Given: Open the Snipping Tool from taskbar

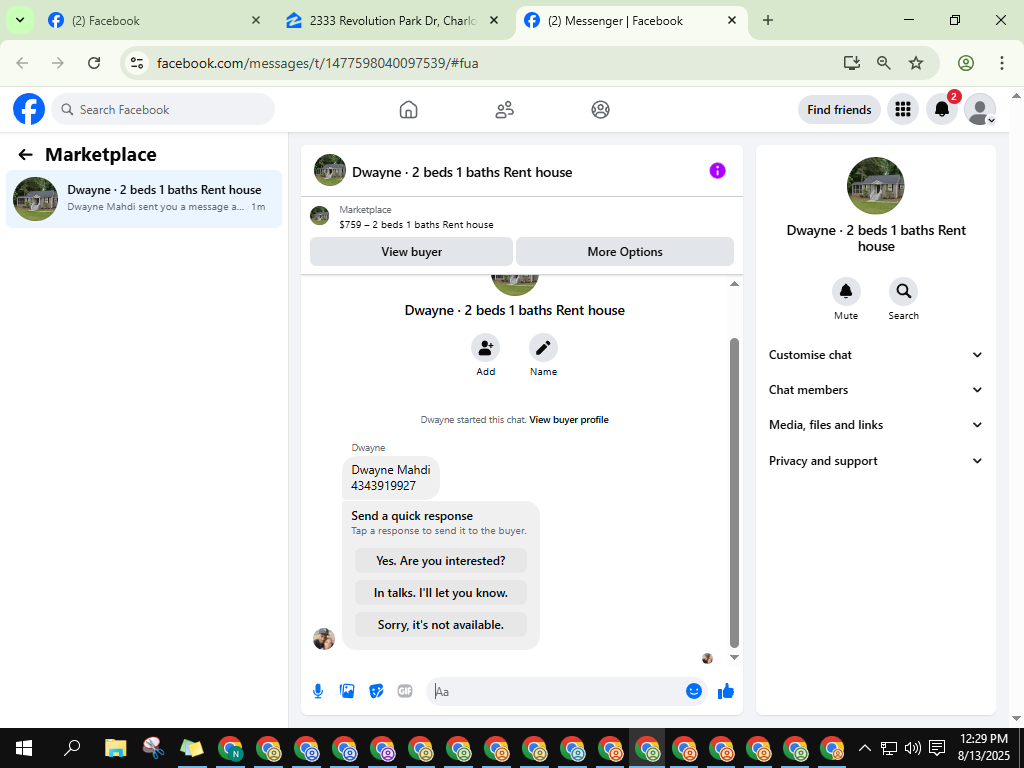Looking at the screenshot, I should (153, 748).
